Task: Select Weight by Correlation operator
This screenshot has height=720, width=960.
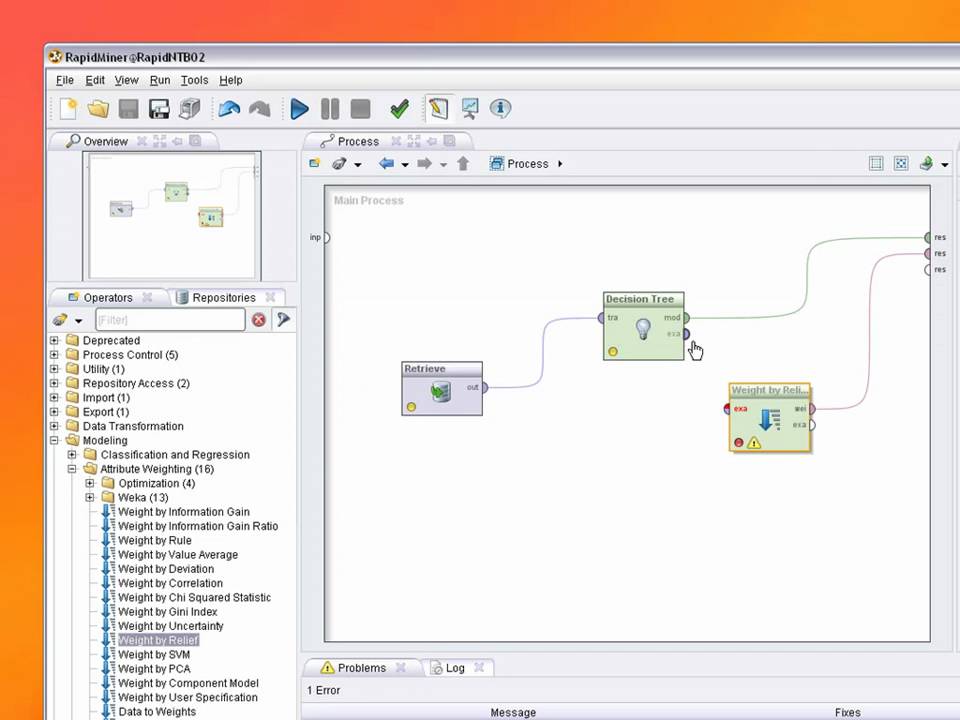Action: coord(170,583)
